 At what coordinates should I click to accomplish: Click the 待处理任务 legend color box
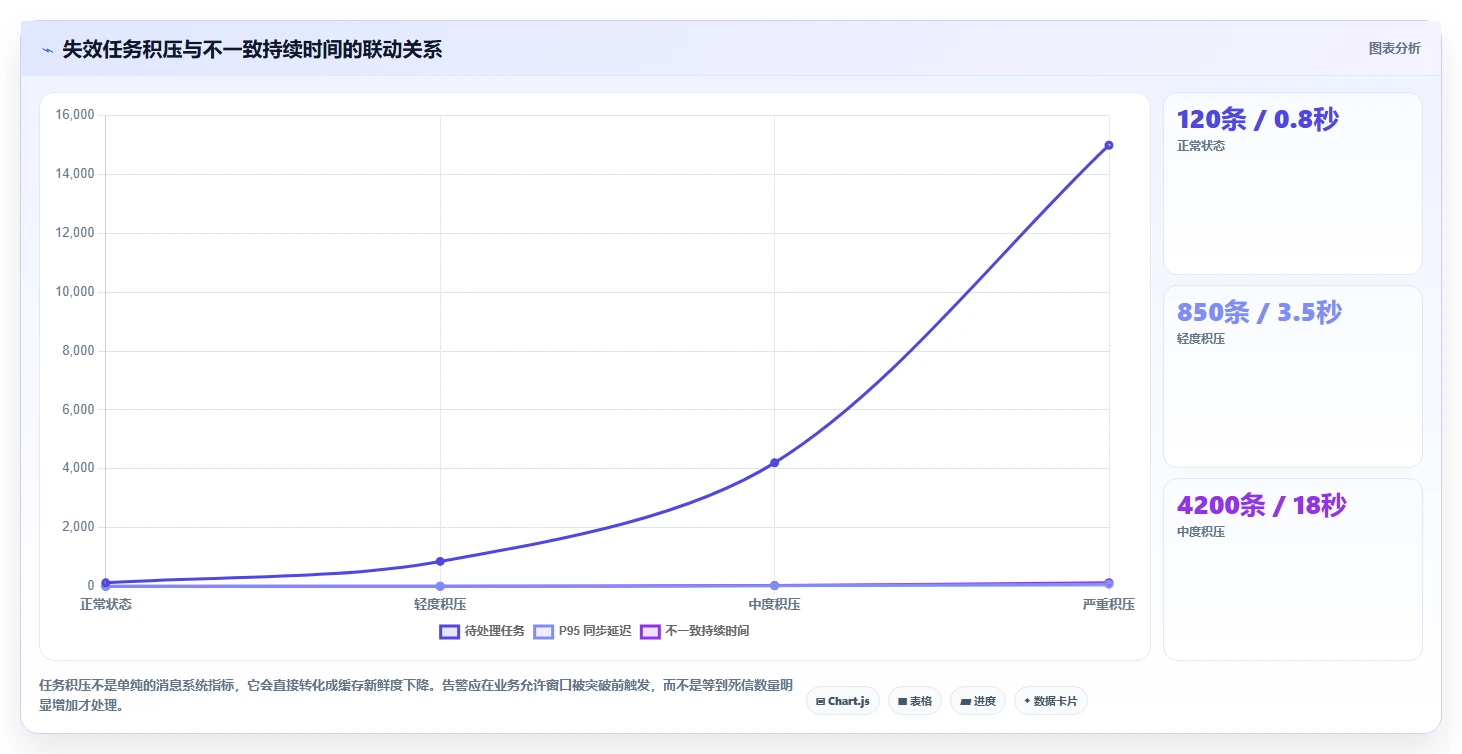pos(450,631)
